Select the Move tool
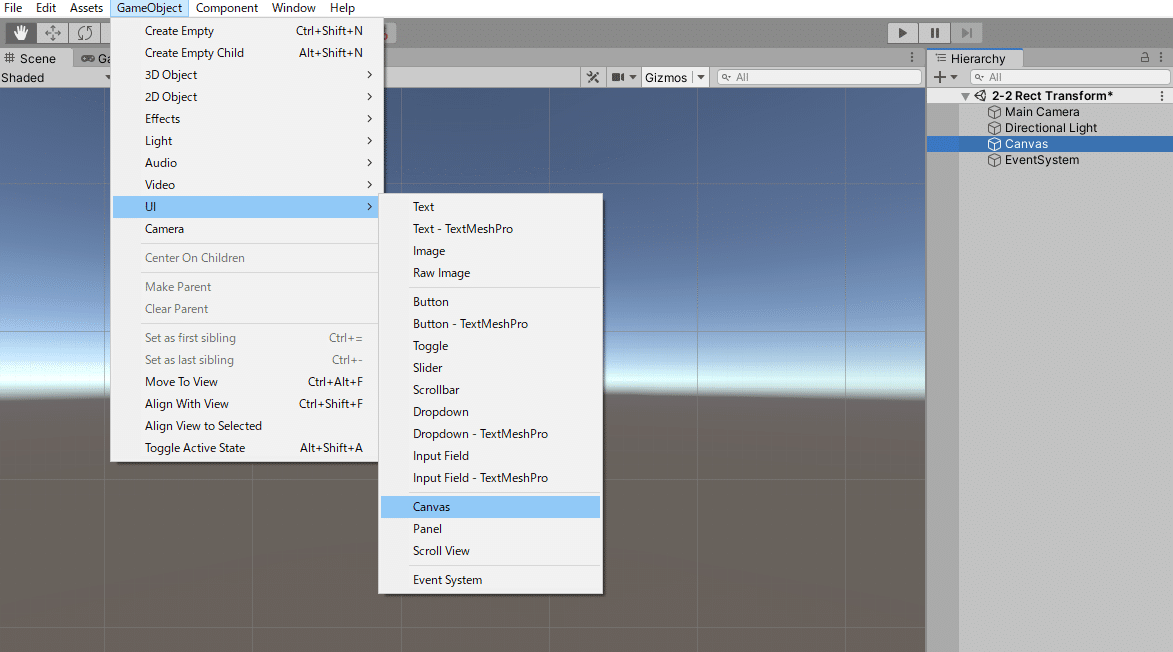This screenshot has height=652, width=1173. 52,33
